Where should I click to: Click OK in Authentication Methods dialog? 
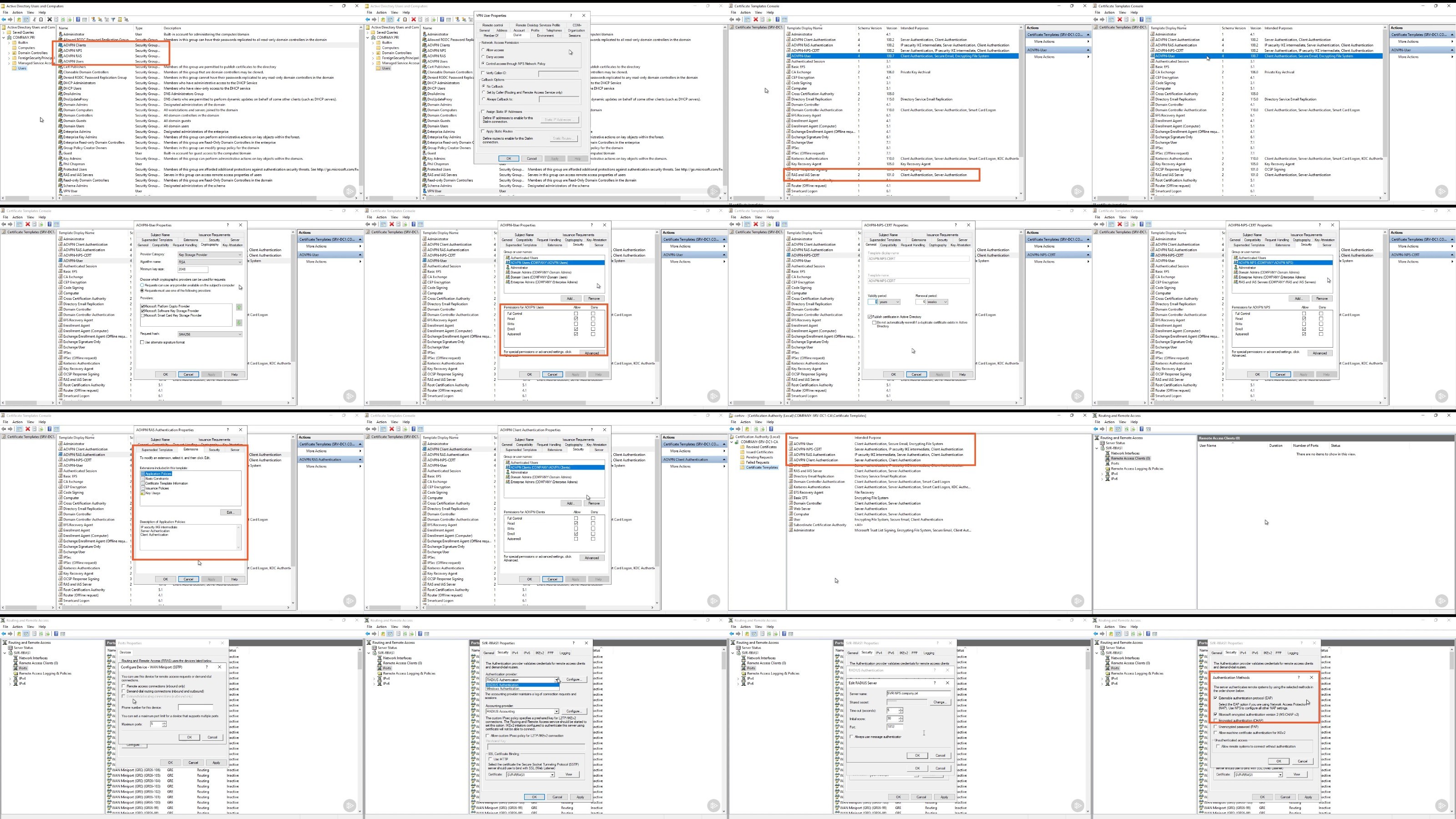[x=1279, y=761]
